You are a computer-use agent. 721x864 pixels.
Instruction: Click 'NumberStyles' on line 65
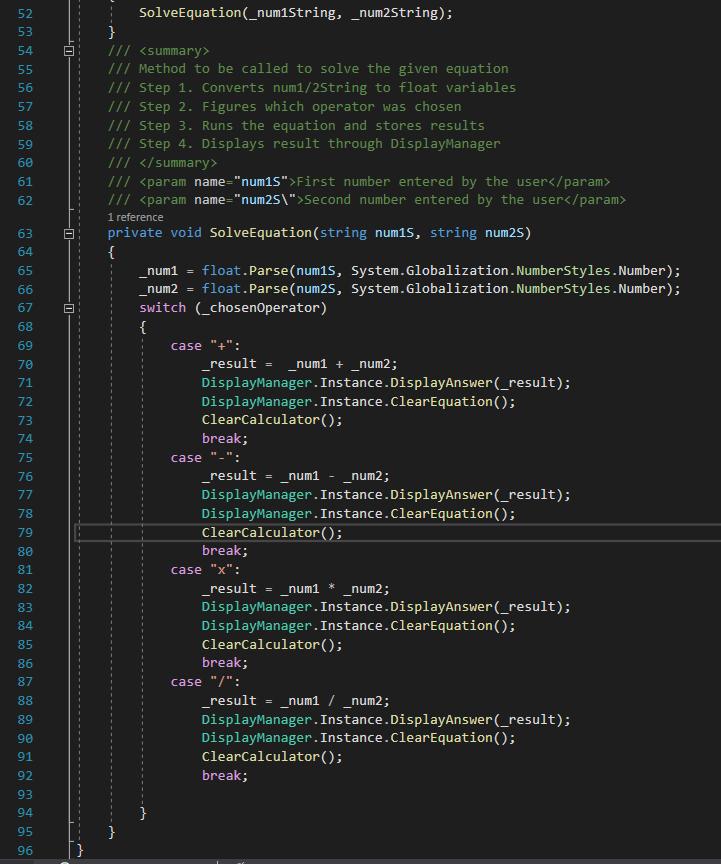pos(563,271)
